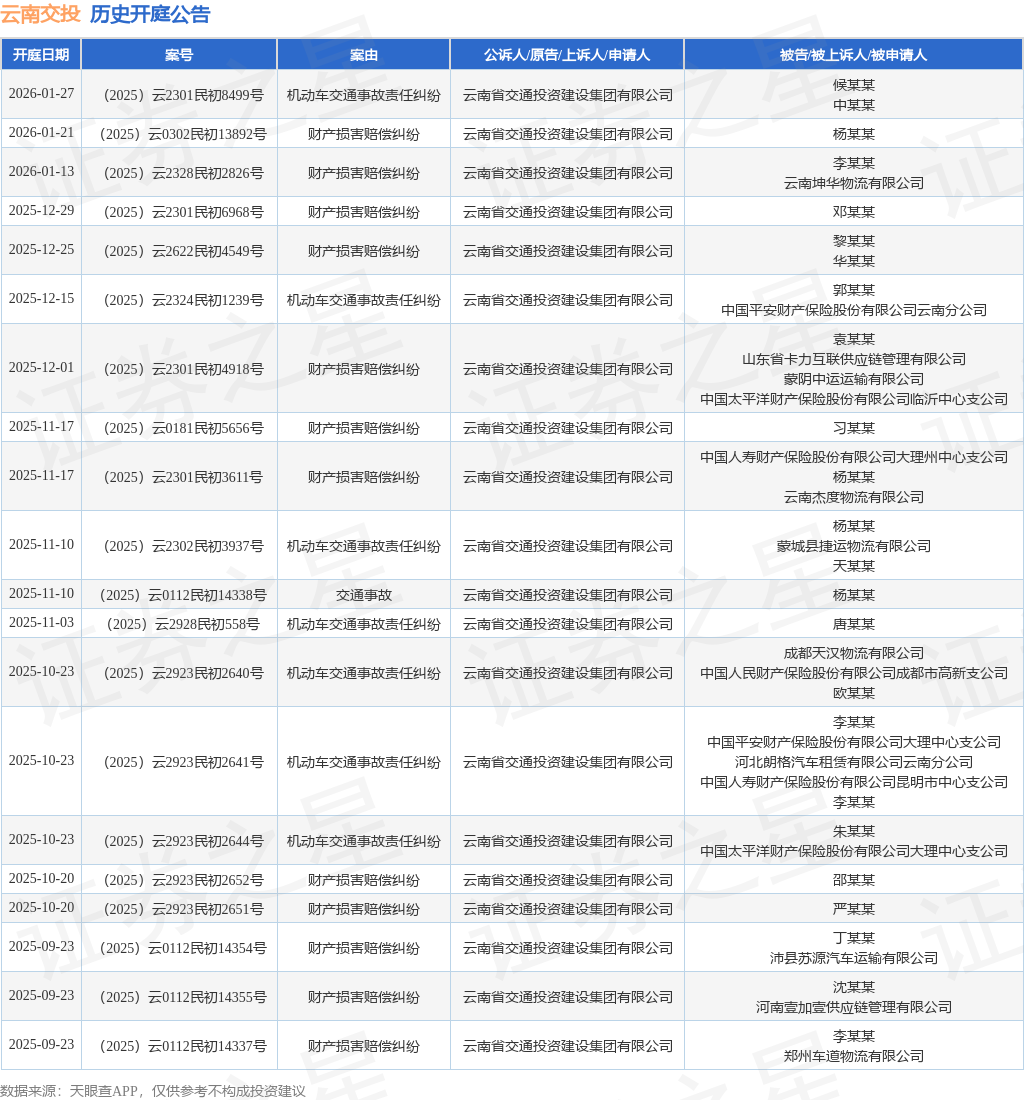Click case number 云0112民初14338号
The image size is (1024, 1100).
click(x=183, y=594)
